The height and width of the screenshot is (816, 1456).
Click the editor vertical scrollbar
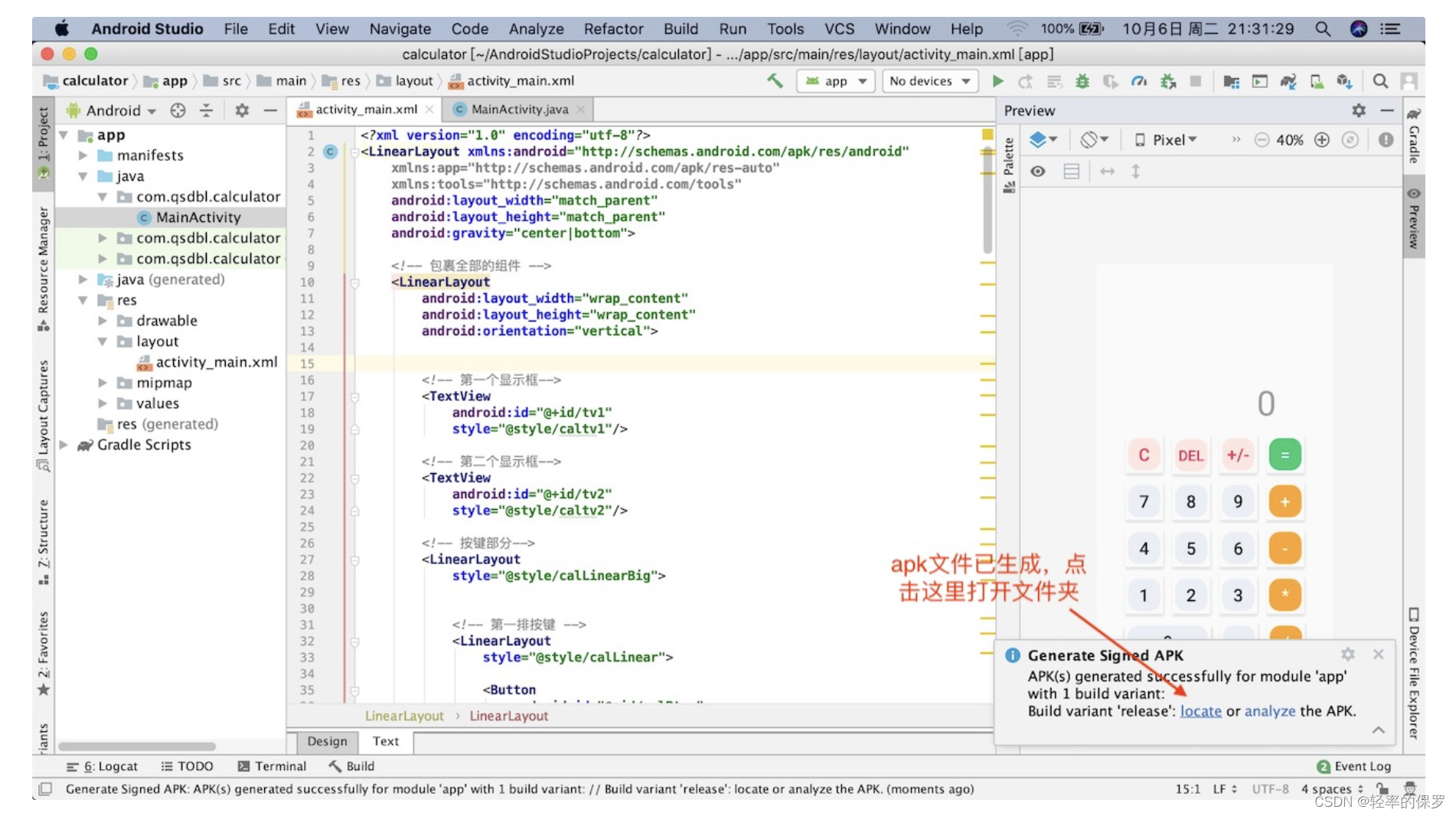987,201
